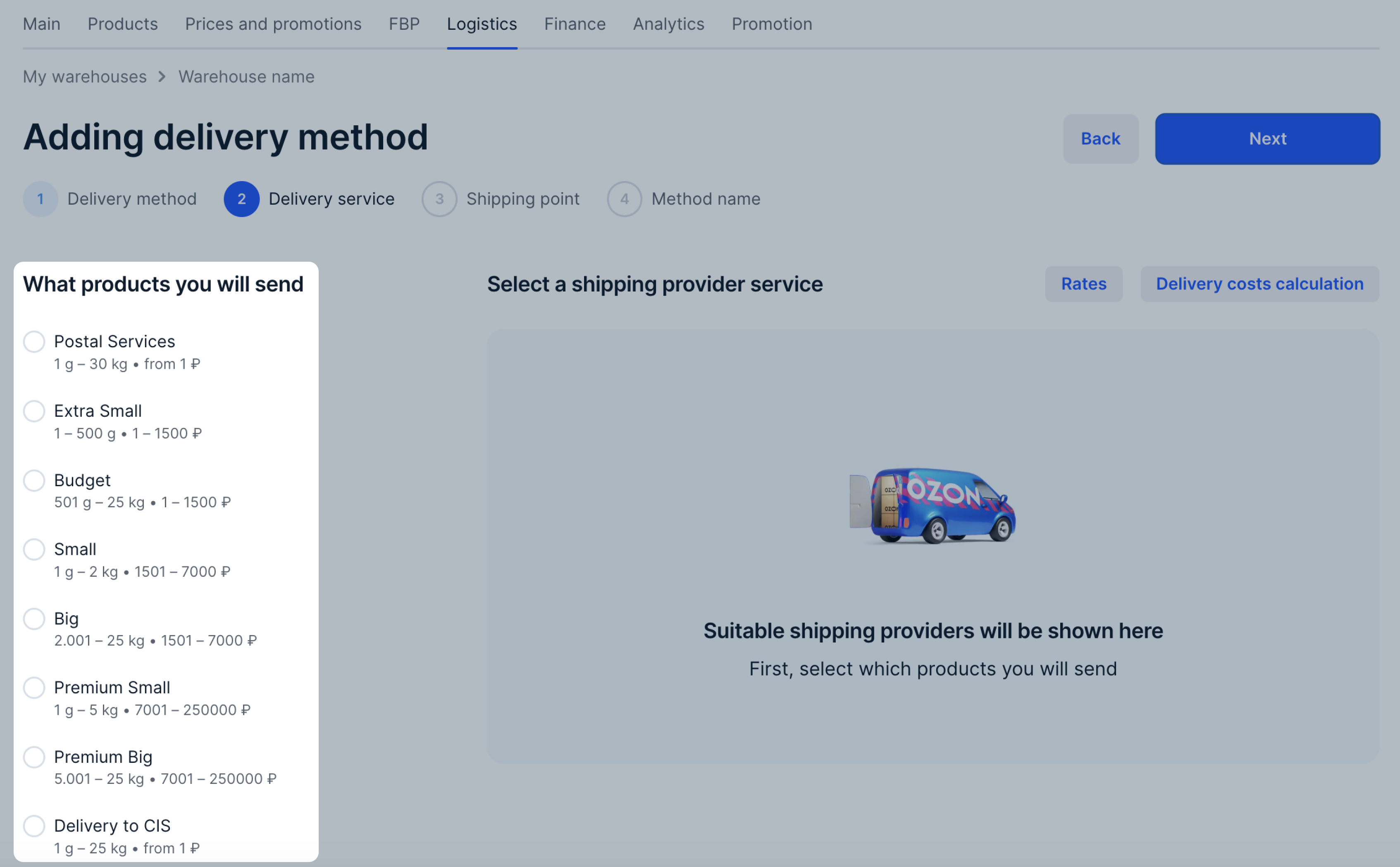The width and height of the screenshot is (1400, 867).
Task: Click 'Suitable shipping providers will be shown here'
Action: 933,631
